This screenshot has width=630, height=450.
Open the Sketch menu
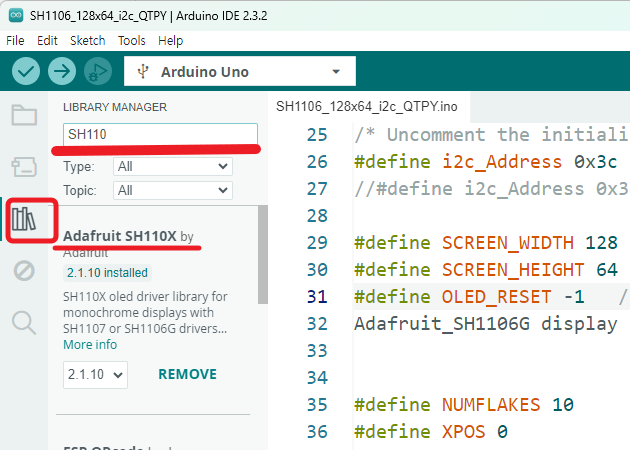click(88, 41)
